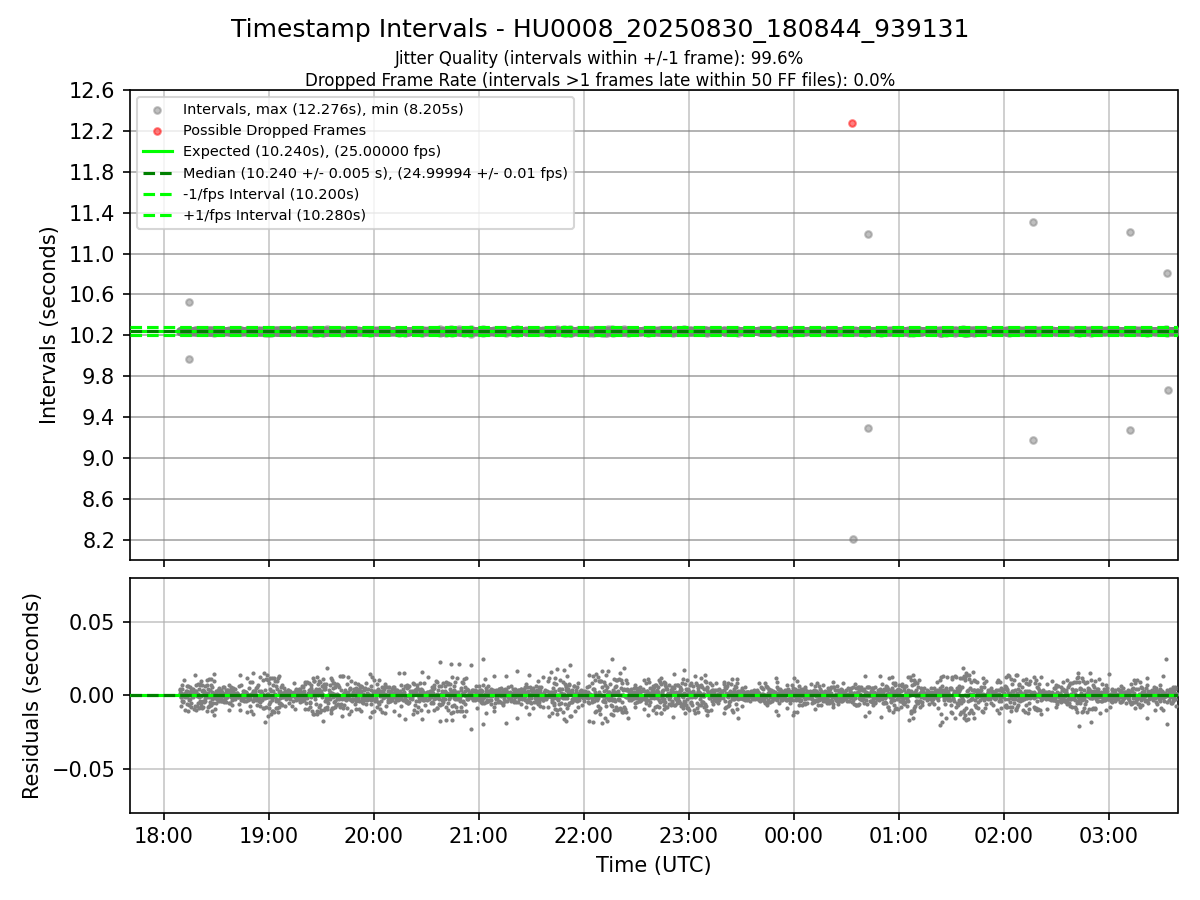Viewport: 1200px width, 900px height.
Task: Click the y-axis tick label '12.2'
Action: [x=94, y=132]
